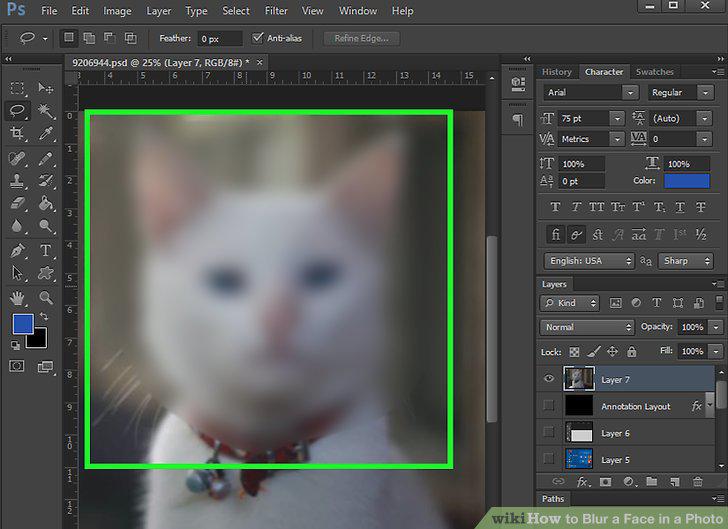Select the Custom Shape tool
This screenshot has width=728, height=529.
tap(46, 273)
